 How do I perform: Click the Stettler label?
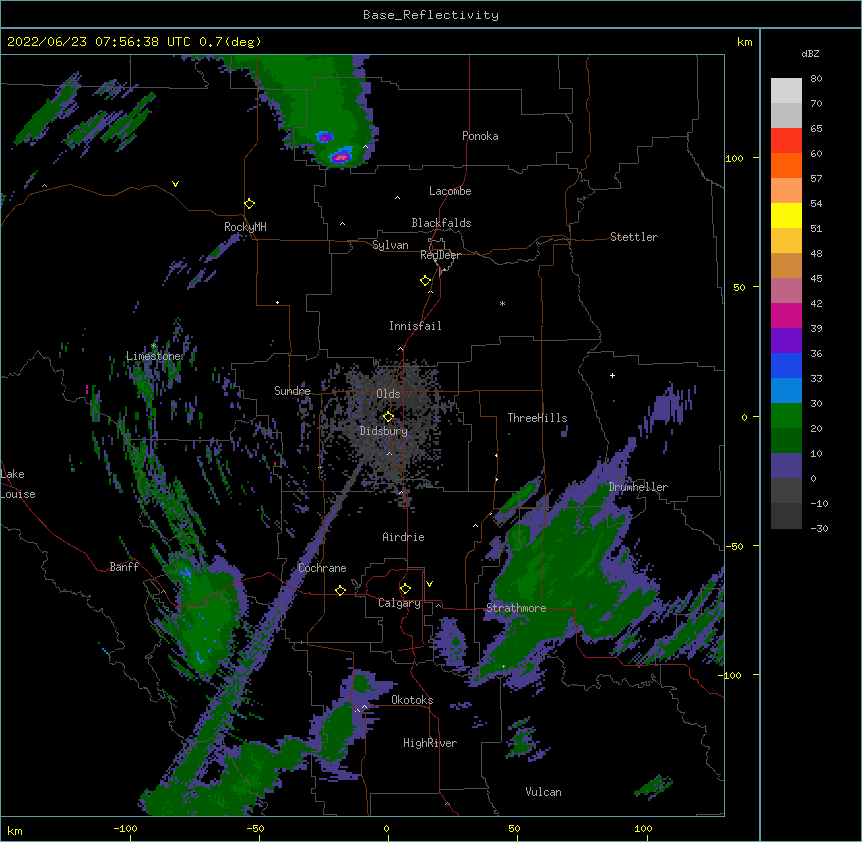pos(634,237)
